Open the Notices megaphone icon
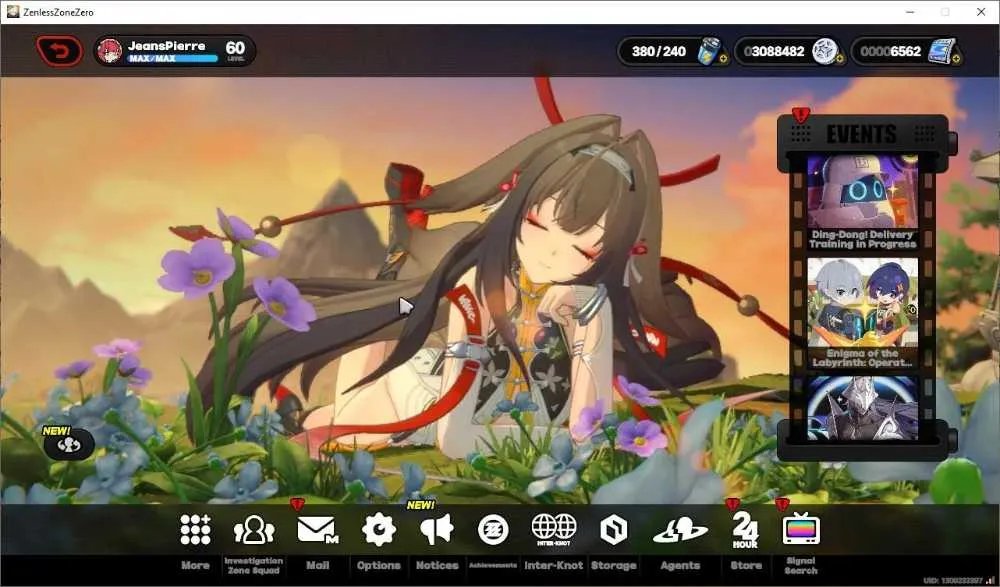The image size is (1000, 587). 437,530
